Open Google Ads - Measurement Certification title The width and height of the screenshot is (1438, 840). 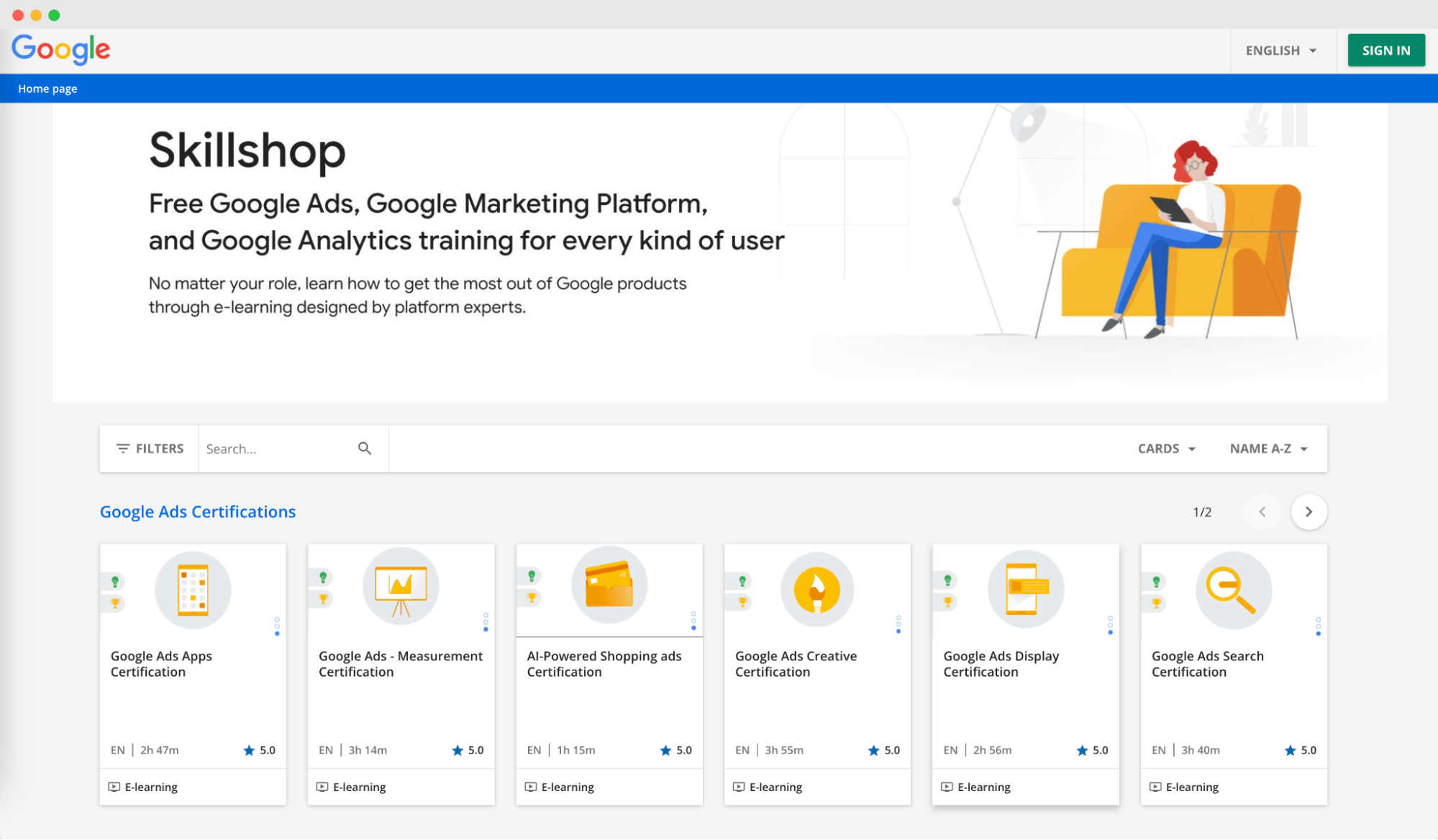[x=401, y=664]
